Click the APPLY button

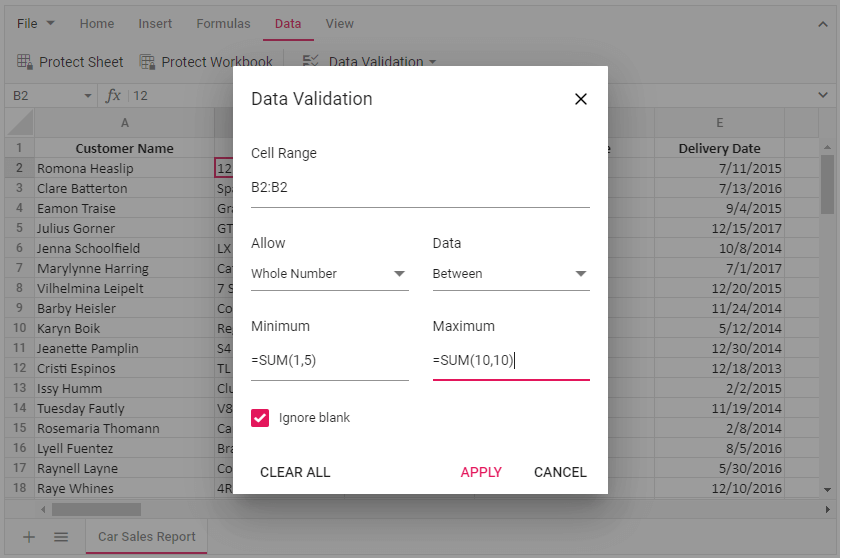[481, 472]
